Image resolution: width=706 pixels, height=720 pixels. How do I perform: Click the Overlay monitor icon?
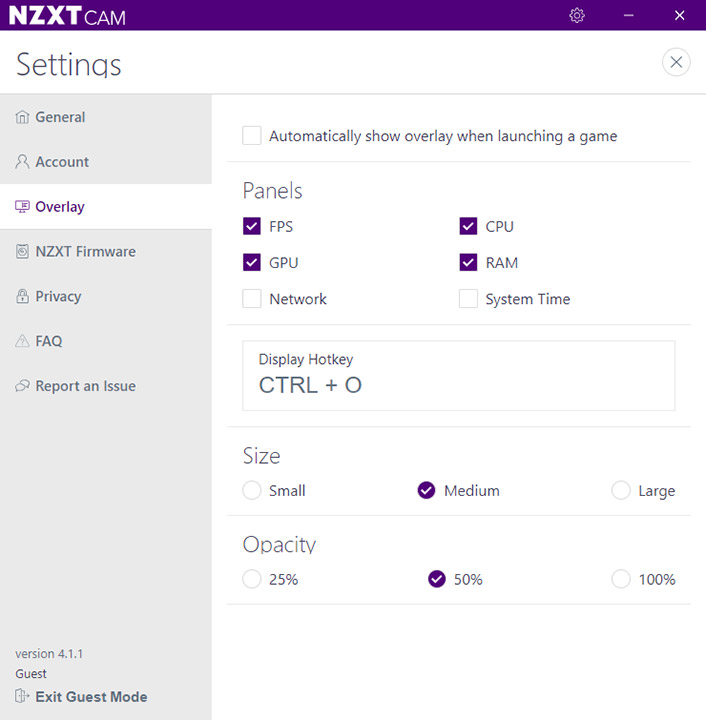23,207
